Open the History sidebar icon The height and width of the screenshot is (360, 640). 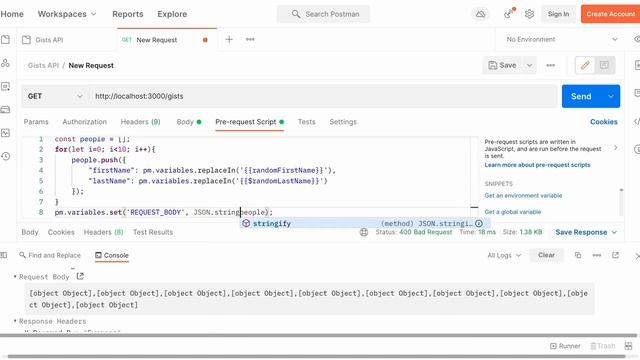[x=5, y=156]
